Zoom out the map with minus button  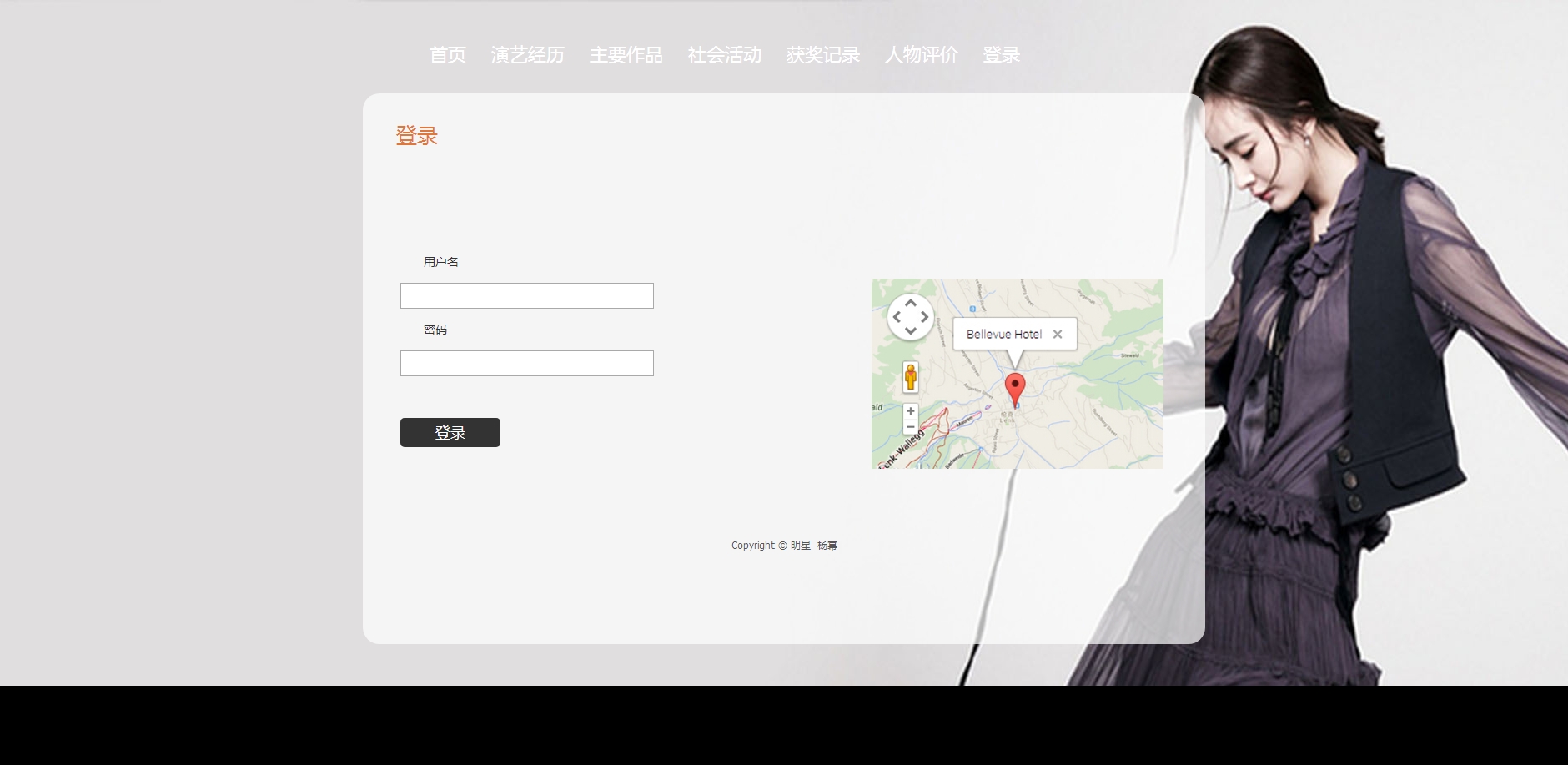point(910,427)
